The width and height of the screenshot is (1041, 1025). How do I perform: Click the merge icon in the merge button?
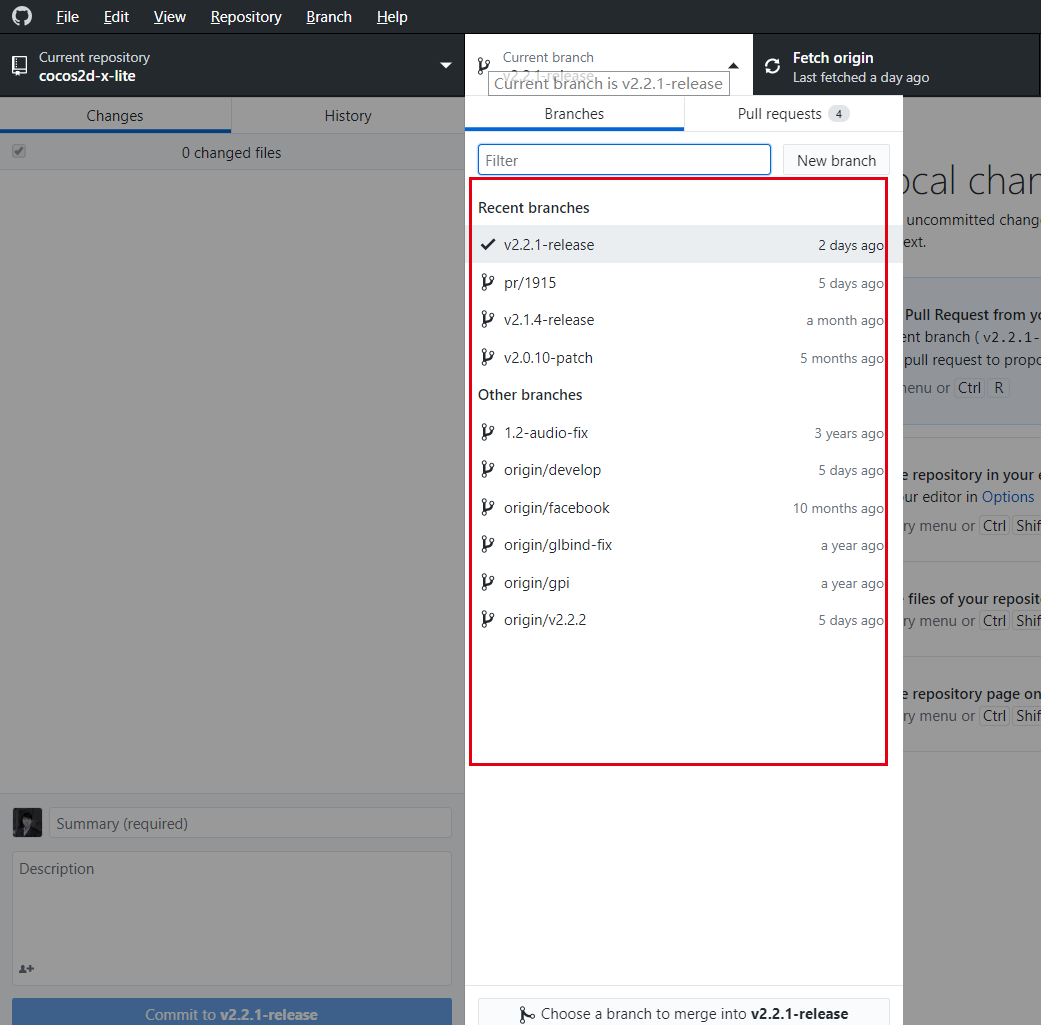(526, 1014)
